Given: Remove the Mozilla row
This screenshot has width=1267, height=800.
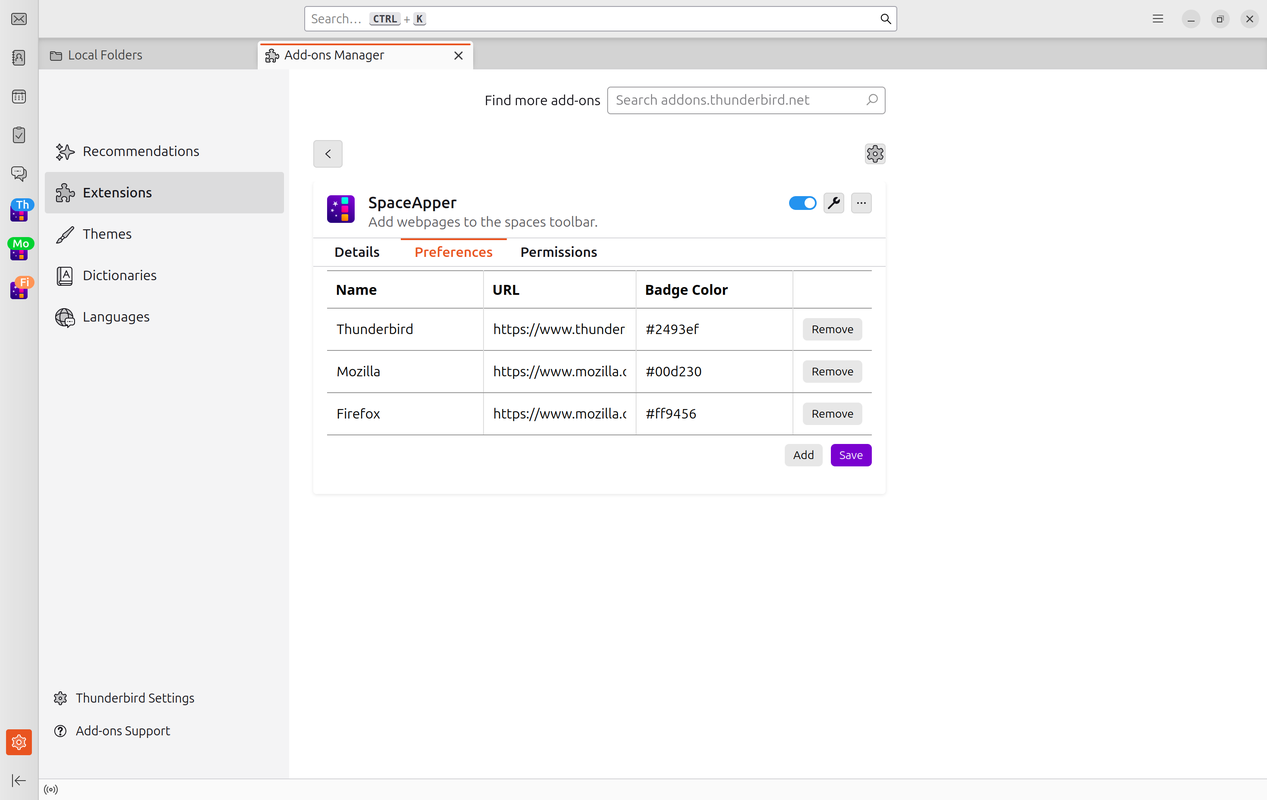Looking at the screenshot, I should (x=833, y=371).
